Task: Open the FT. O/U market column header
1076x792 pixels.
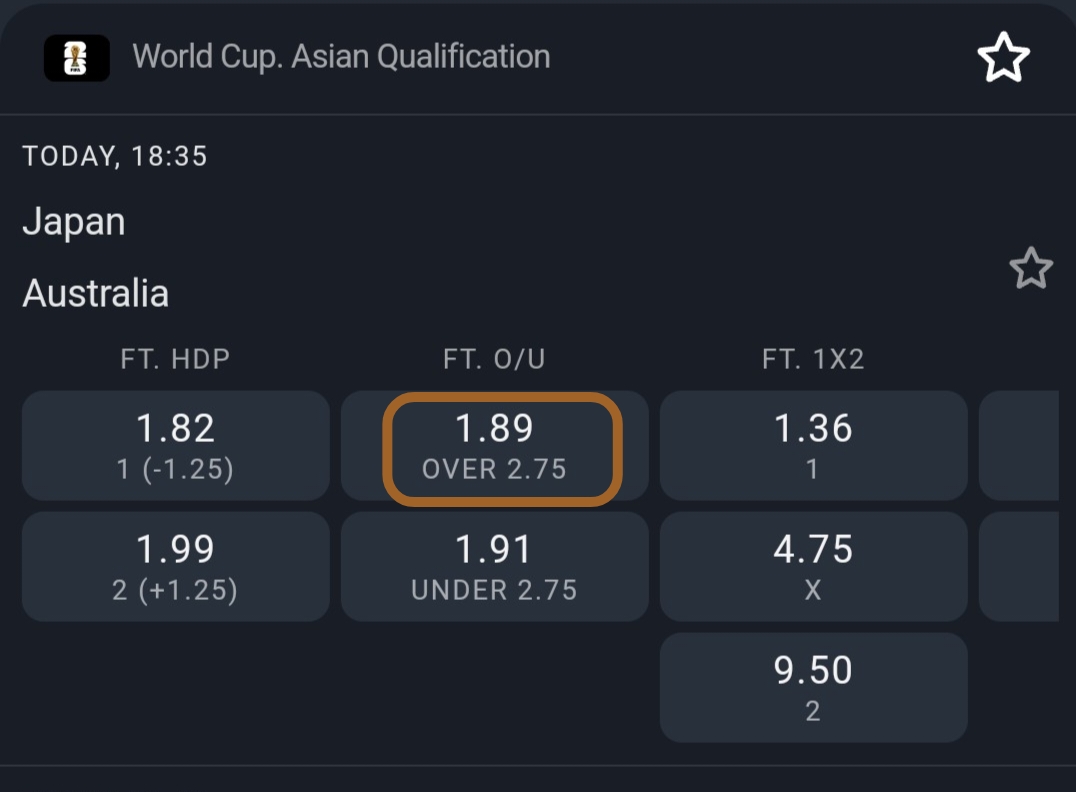Action: pos(494,358)
